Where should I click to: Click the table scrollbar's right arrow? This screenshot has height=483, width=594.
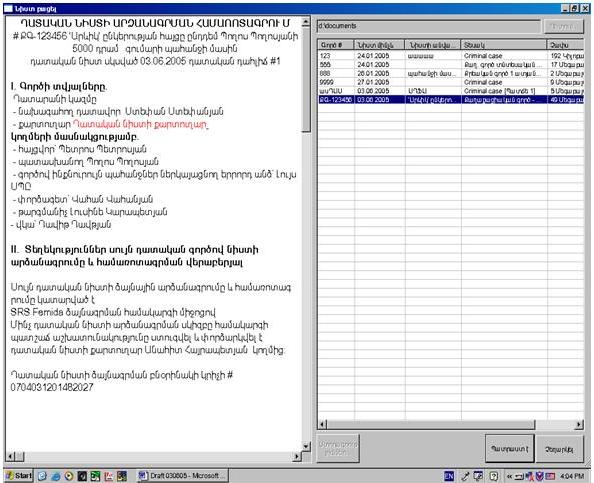point(579,425)
